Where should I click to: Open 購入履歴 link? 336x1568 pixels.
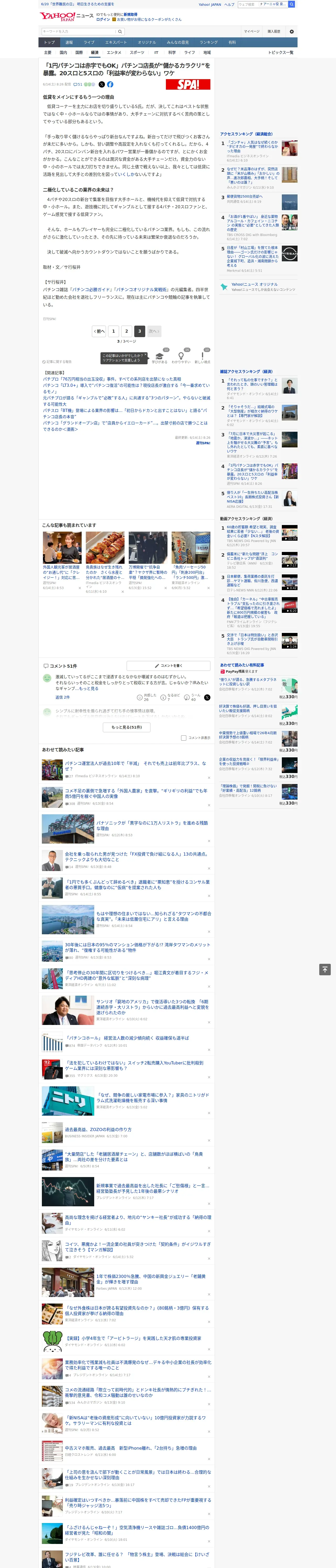(274, 31)
